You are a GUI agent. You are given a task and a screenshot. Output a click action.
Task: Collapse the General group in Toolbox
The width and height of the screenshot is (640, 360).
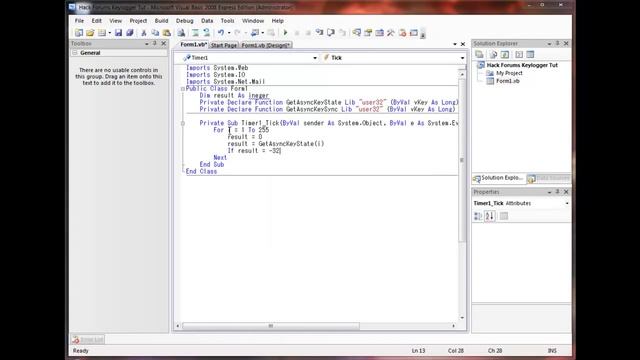75,53
